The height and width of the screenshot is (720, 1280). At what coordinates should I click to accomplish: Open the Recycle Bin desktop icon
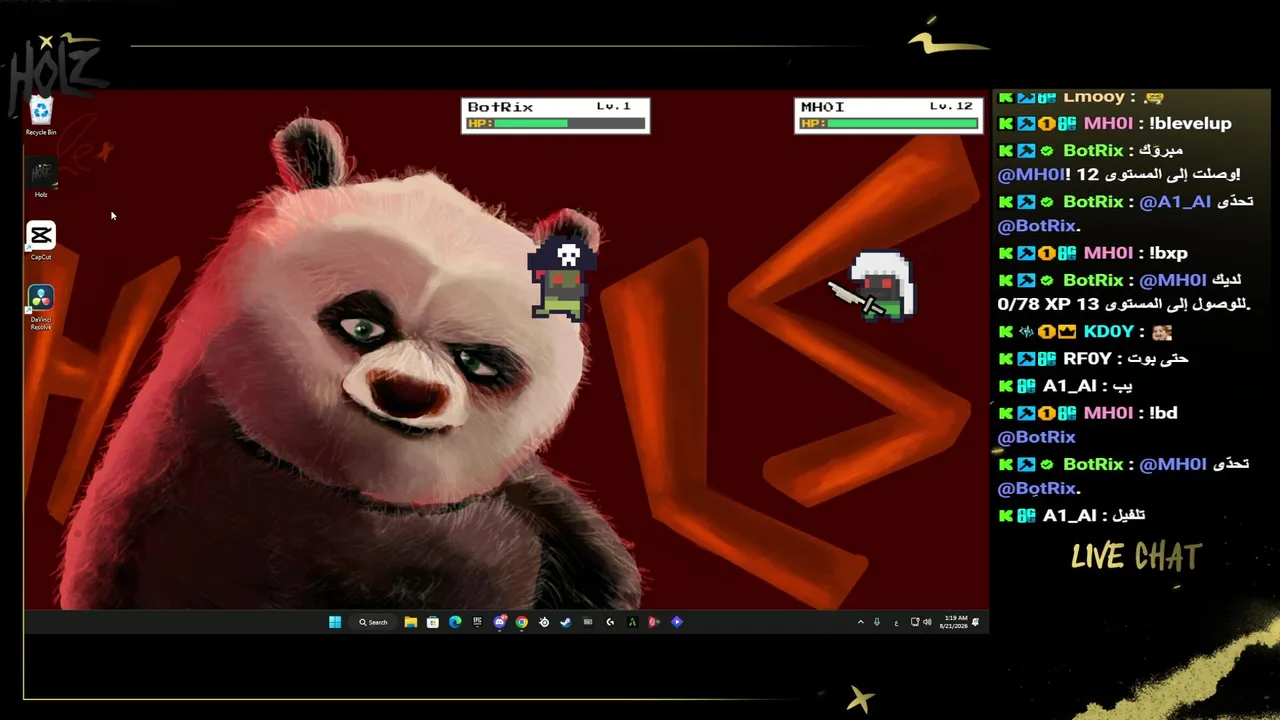click(41, 115)
